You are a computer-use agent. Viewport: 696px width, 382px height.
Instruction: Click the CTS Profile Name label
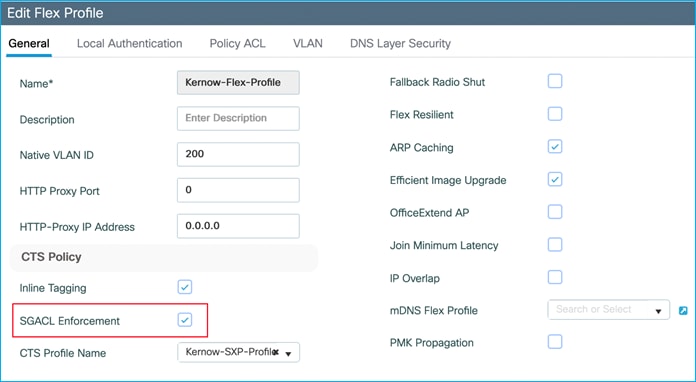[x=63, y=353]
